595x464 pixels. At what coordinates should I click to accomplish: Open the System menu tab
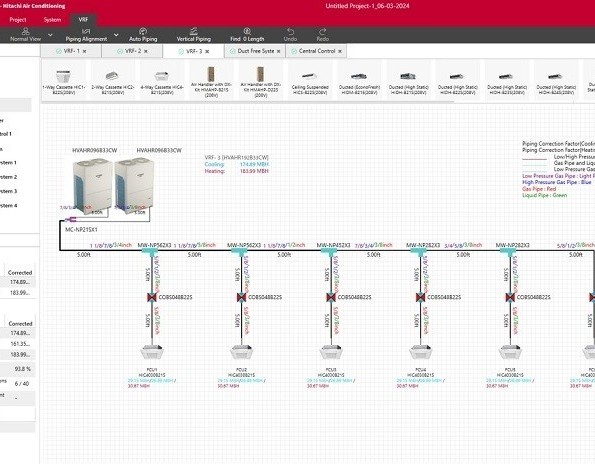(52, 20)
